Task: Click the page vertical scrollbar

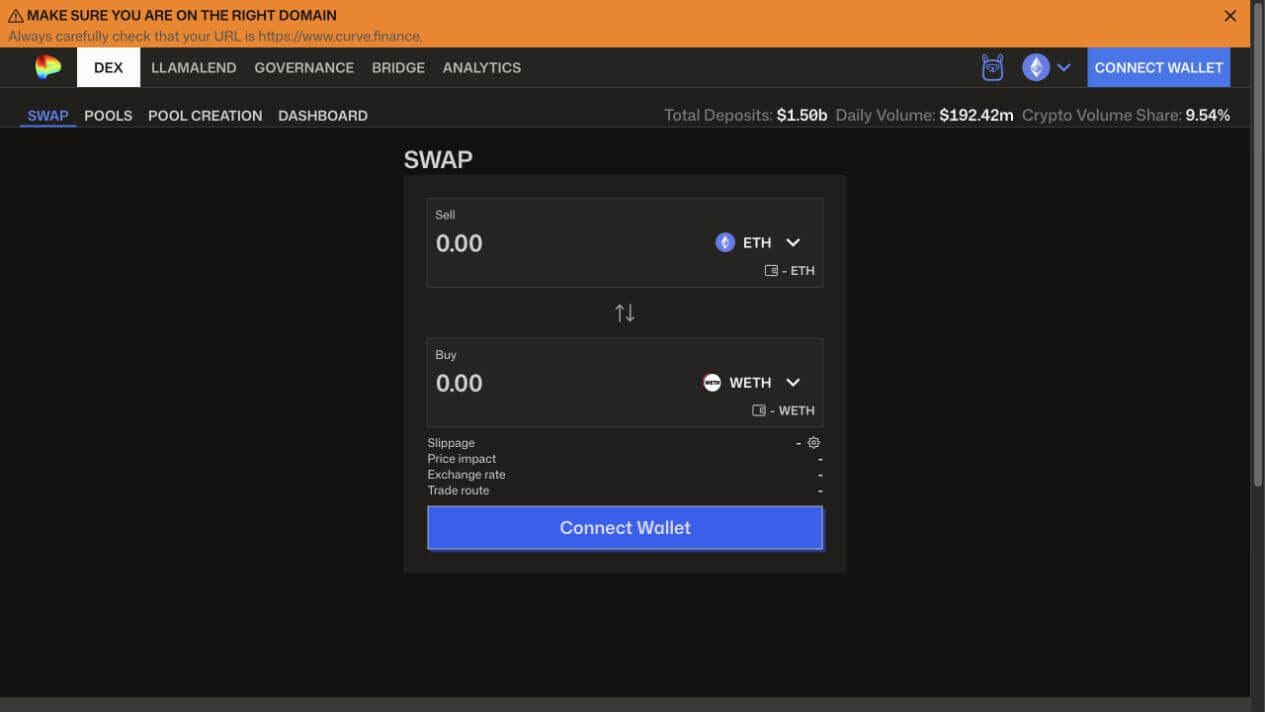Action: coord(1258,245)
